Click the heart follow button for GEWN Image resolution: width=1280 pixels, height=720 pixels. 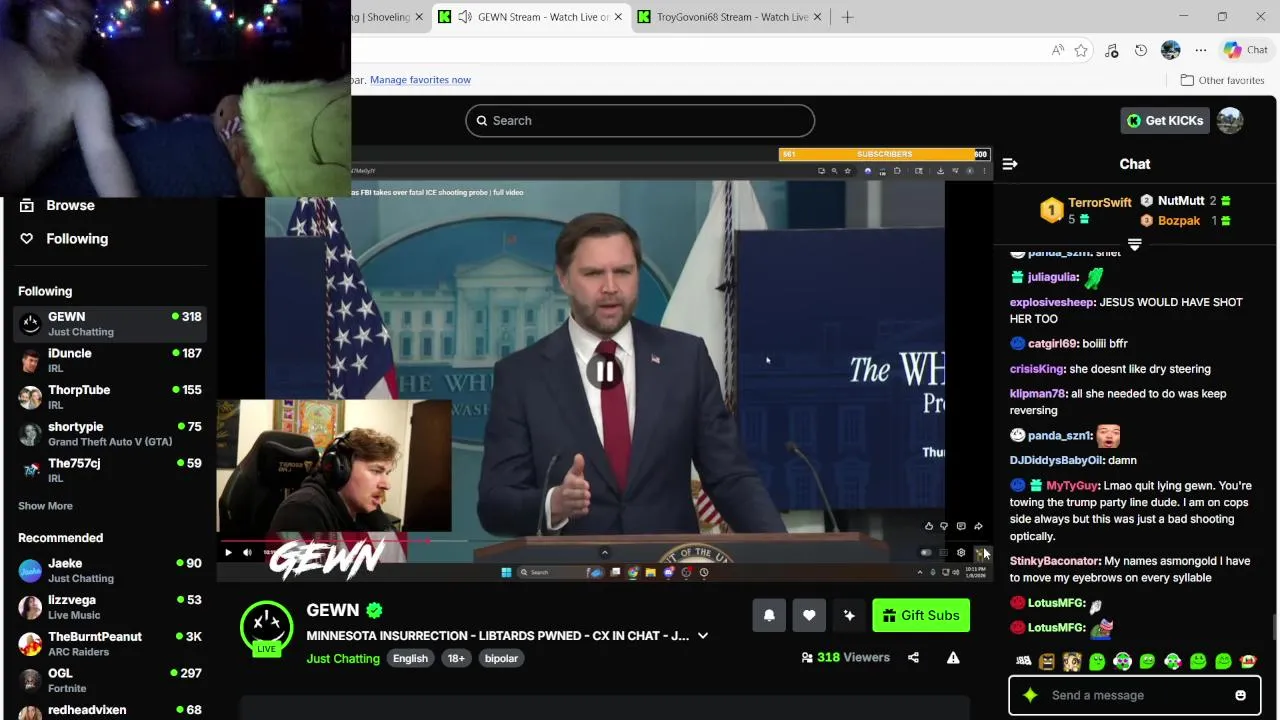809,615
